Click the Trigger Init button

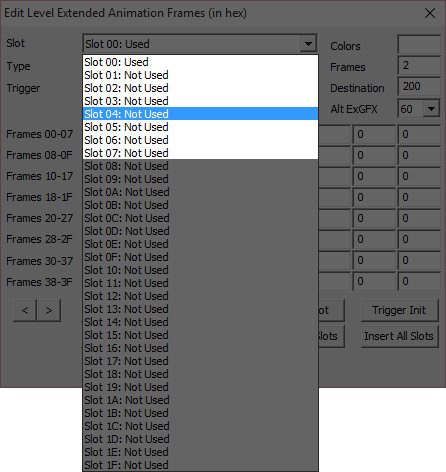coord(399,310)
